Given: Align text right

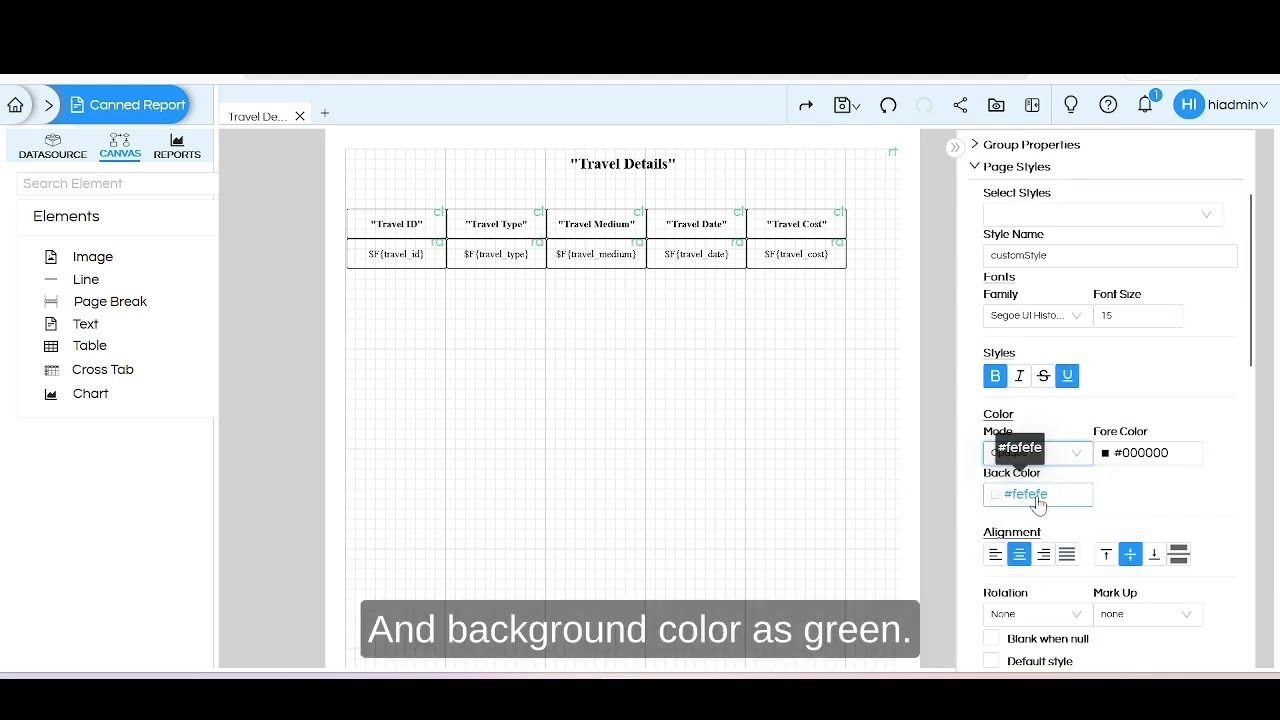Looking at the screenshot, I should (1043, 554).
